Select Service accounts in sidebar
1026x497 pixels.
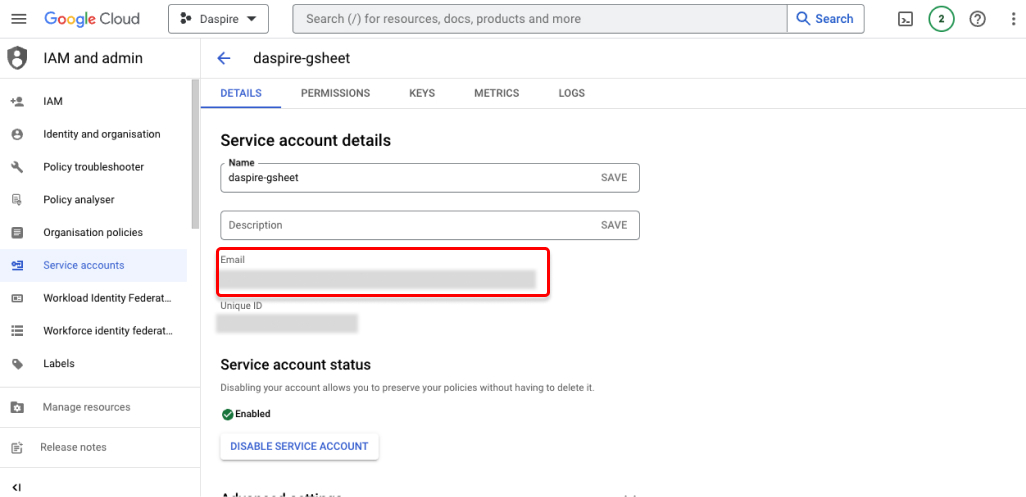click(x=84, y=265)
